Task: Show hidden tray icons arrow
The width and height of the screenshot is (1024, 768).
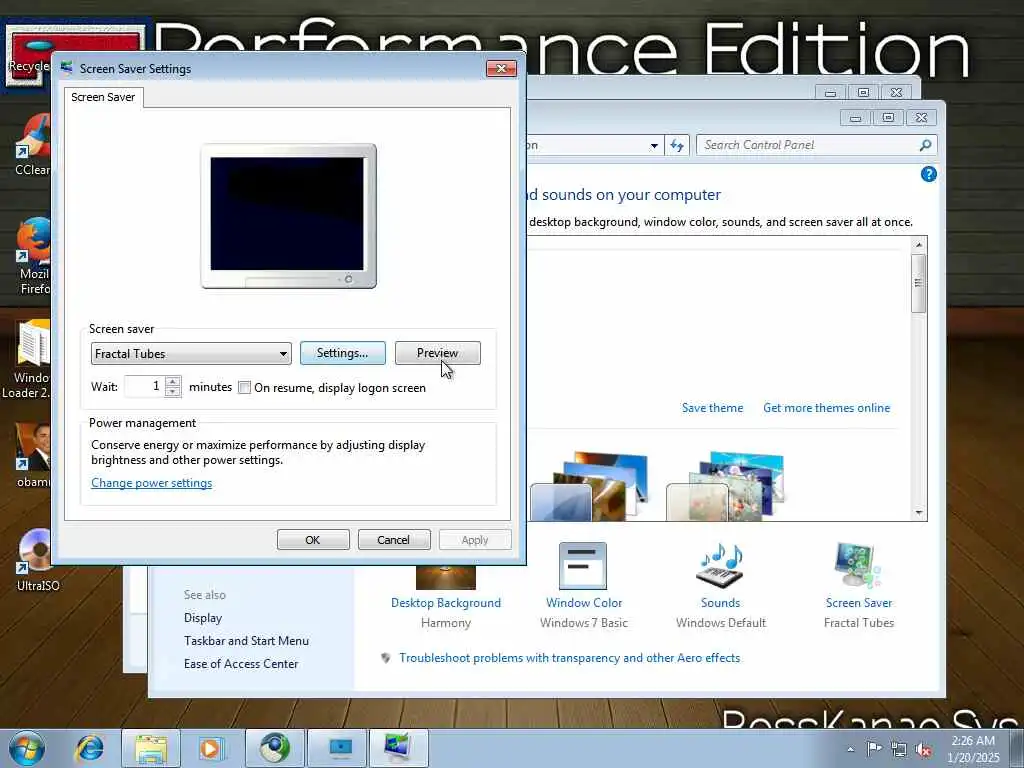Action: [x=850, y=750]
